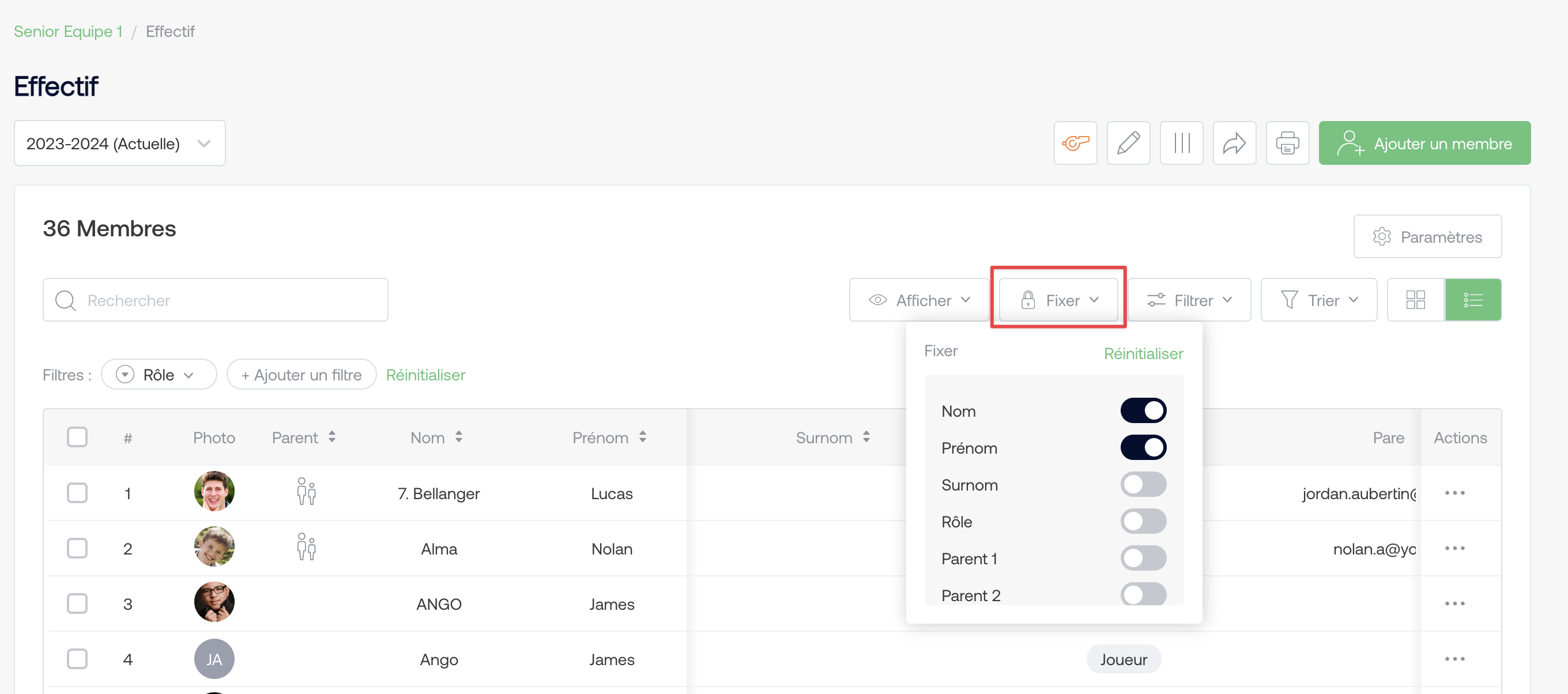
Task: Open actions menu for Alma row
Action: click(1454, 548)
